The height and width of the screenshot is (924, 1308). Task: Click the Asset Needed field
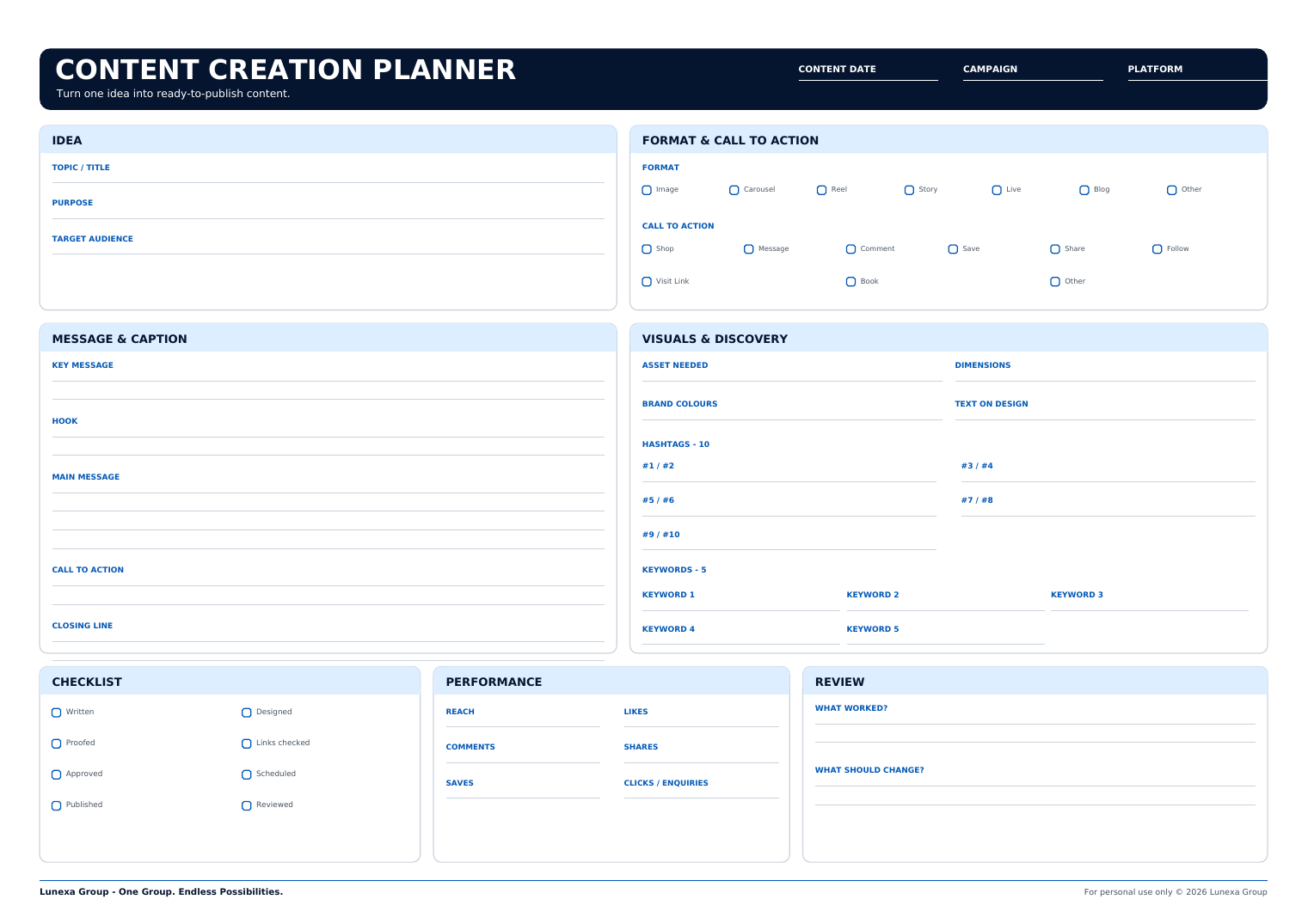(792, 371)
